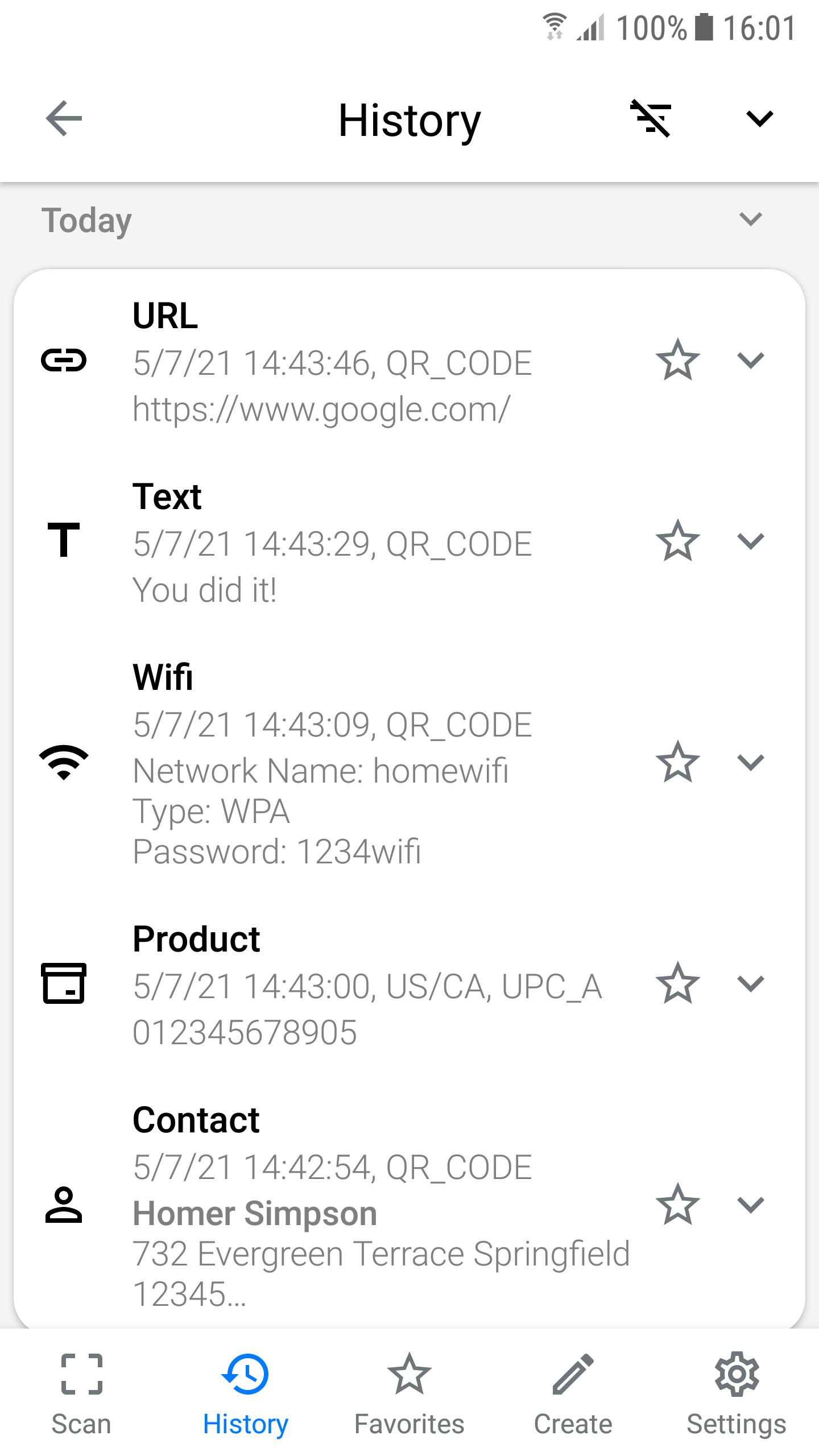Expand the Text entry options chevron
Viewport: 819px width, 1456px height.
pyautogui.click(x=750, y=541)
